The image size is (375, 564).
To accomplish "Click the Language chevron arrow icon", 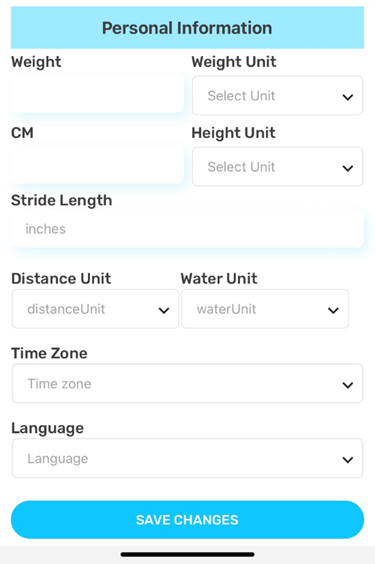I will click(x=348, y=460).
